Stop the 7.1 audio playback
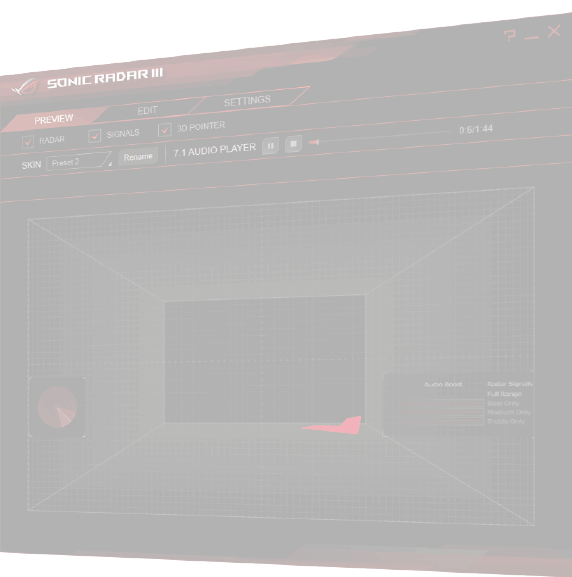572x577 pixels. tap(293, 144)
